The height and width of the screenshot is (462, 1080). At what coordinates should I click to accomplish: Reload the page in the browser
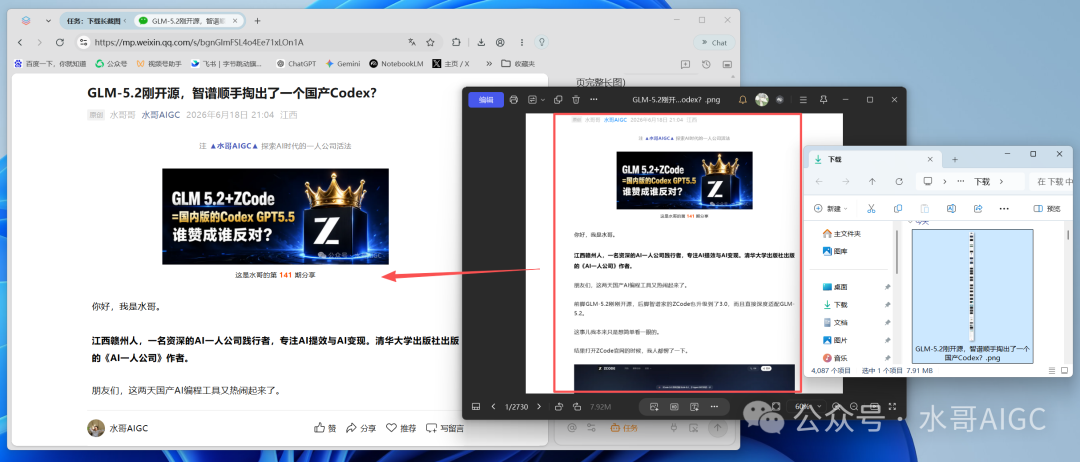click(x=60, y=42)
